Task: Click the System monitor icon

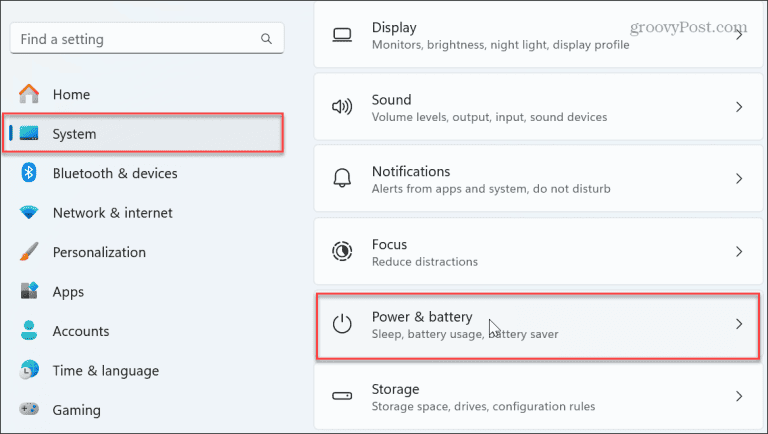Action: (29, 133)
